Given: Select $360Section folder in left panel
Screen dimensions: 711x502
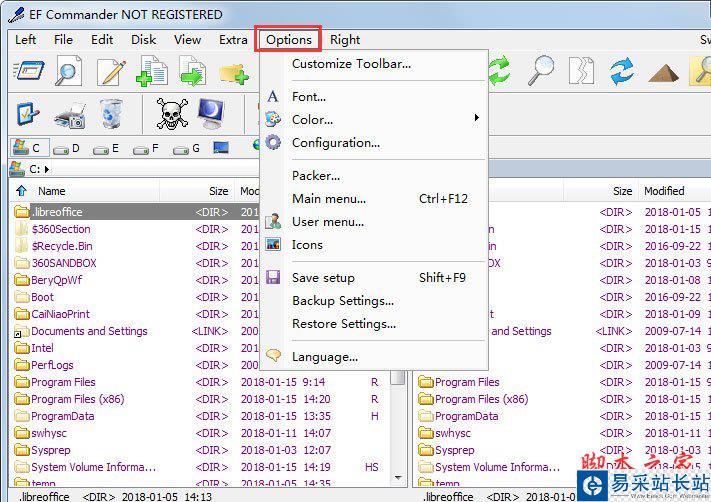Looking at the screenshot, I should click(x=61, y=229).
